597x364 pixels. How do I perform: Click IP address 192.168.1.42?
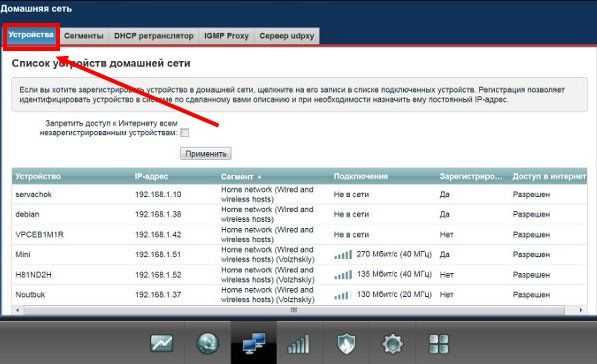pos(158,235)
